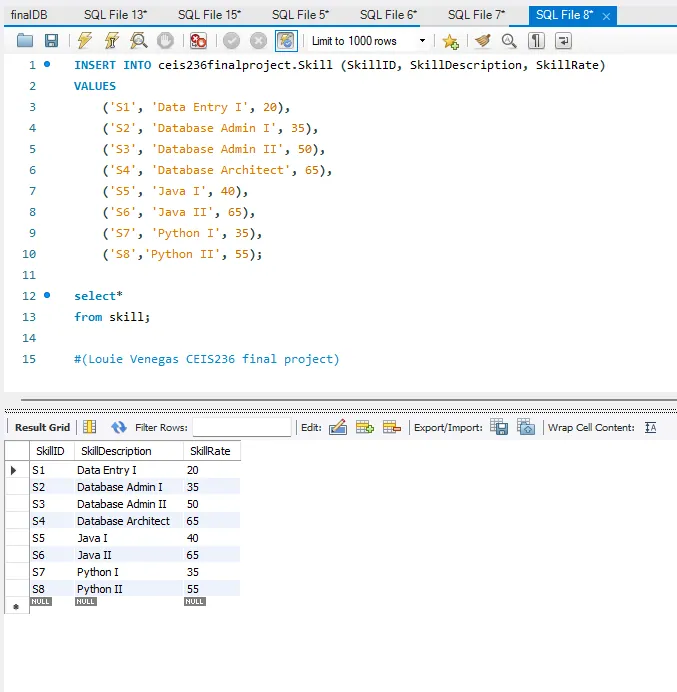Viewport: 677px width, 692px height.
Task: Click the result grid columns icon
Action: click(90, 427)
